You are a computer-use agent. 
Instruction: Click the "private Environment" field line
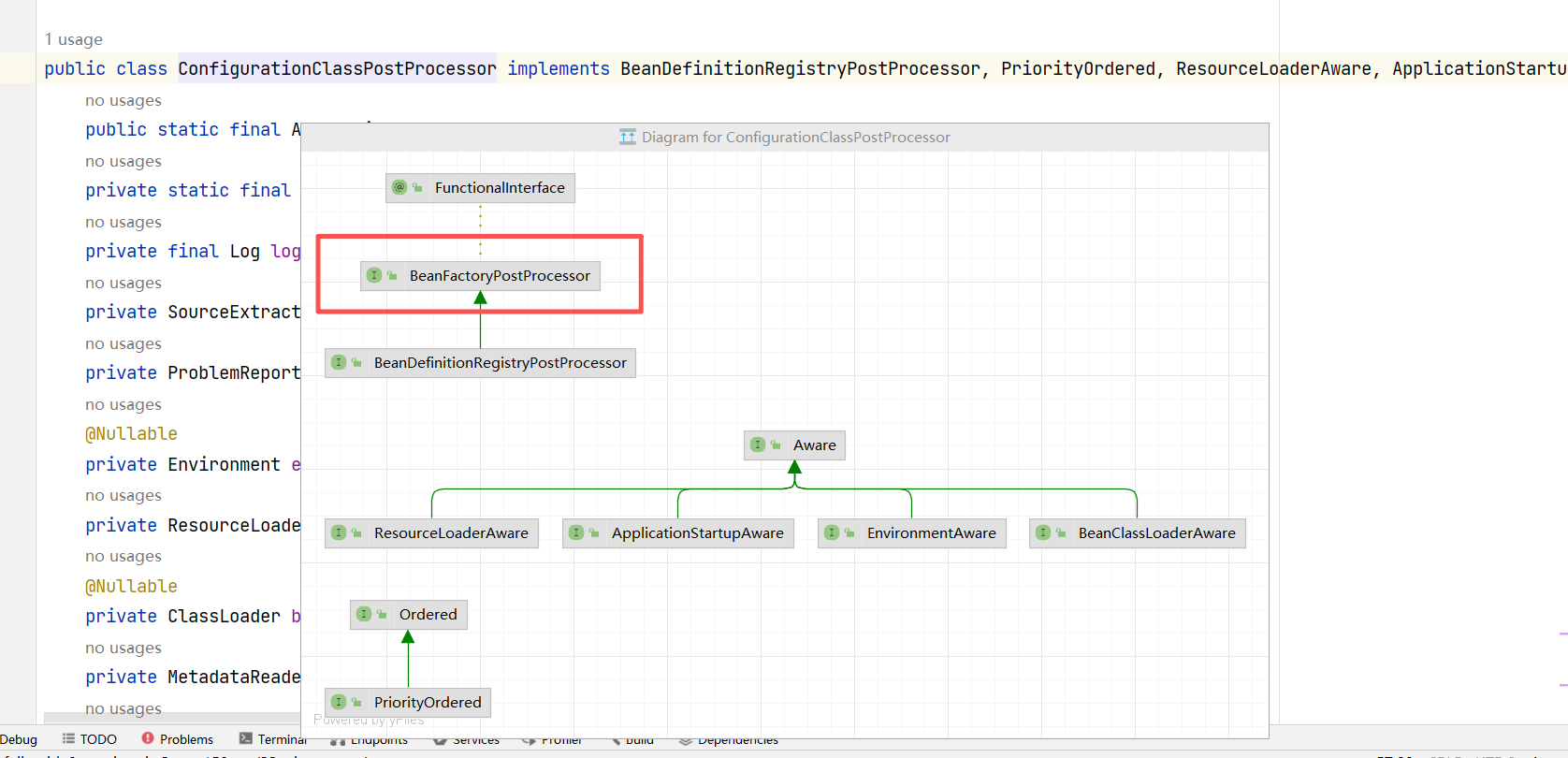tap(193, 464)
